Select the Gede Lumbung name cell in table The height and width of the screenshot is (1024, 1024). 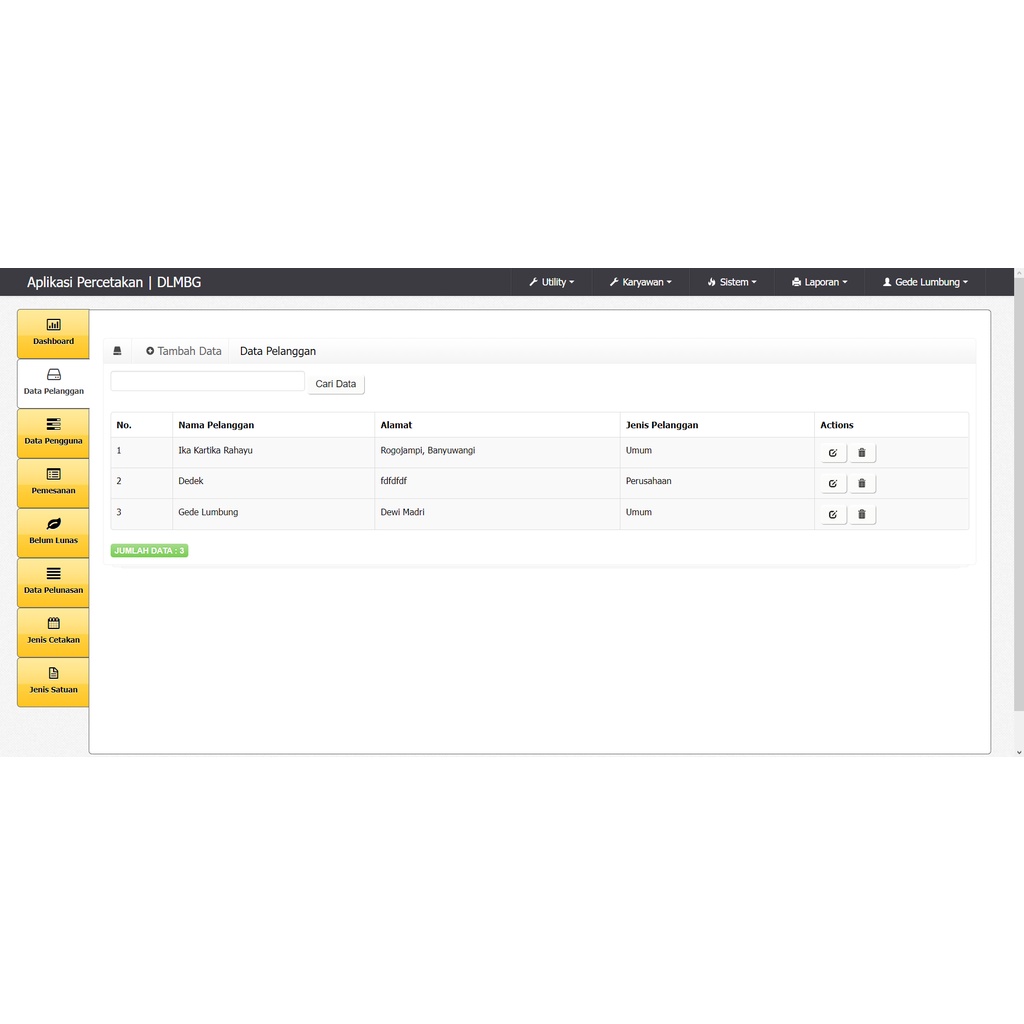tap(274, 514)
